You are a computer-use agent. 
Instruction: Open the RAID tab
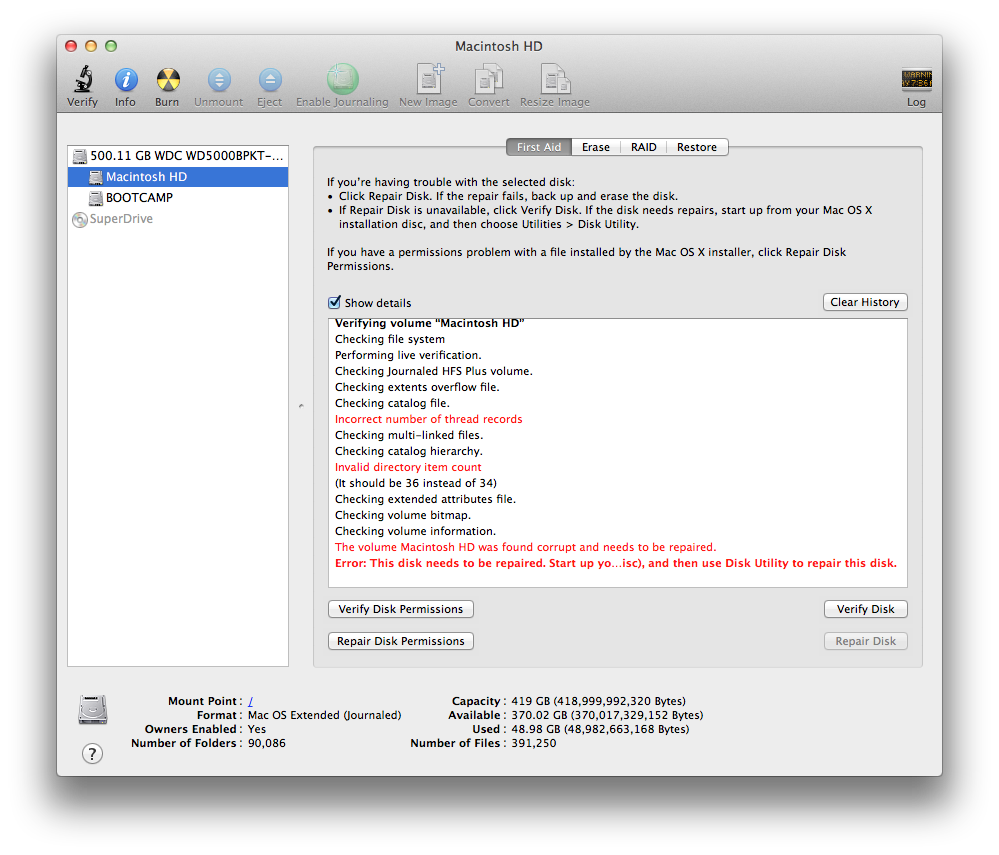click(643, 146)
